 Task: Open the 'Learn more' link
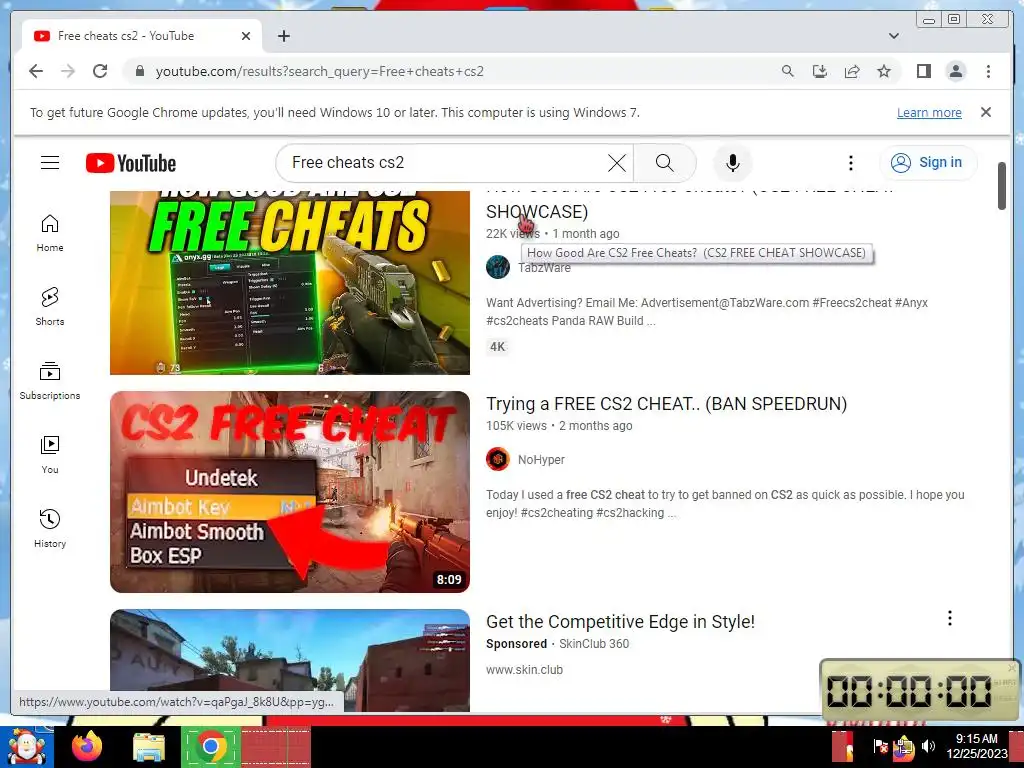(x=929, y=112)
